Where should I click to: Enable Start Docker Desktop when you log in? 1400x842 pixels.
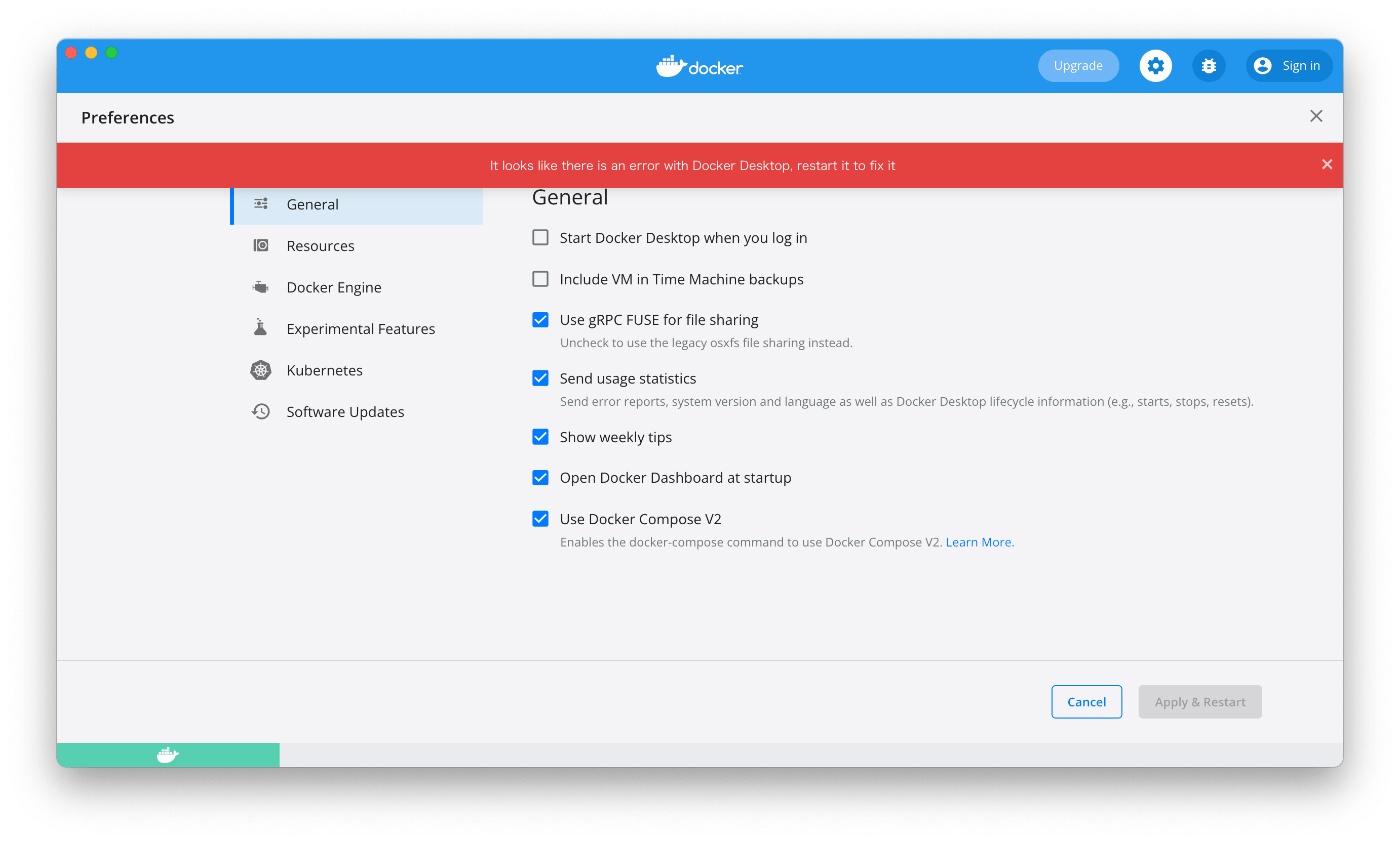(x=540, y=237)
